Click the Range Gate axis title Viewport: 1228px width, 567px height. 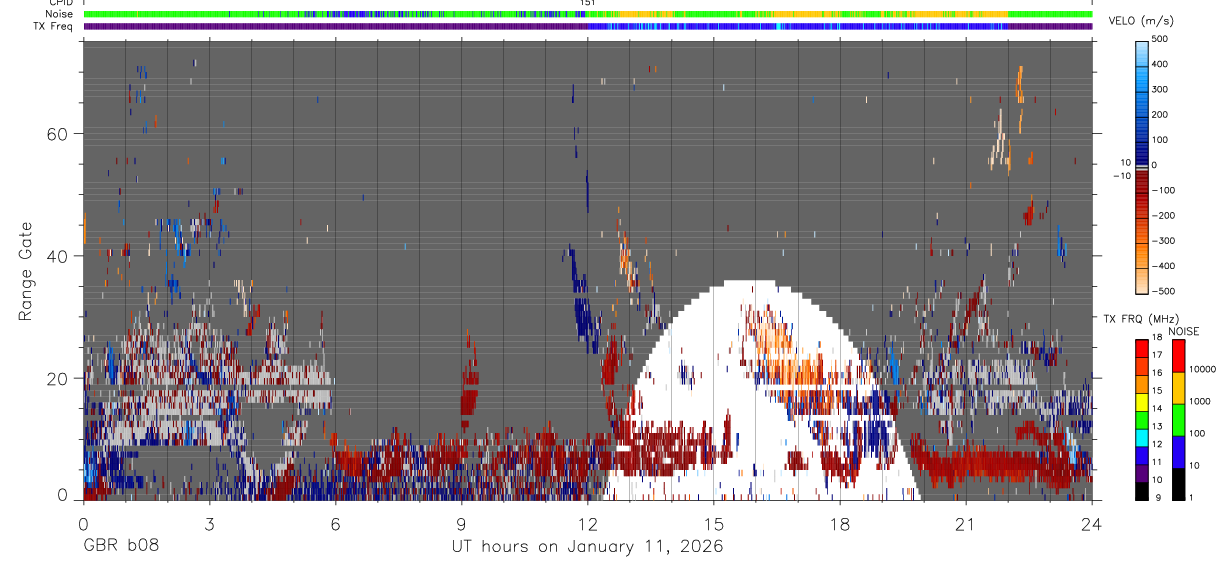pyautogui.click(x=26, y=271)
